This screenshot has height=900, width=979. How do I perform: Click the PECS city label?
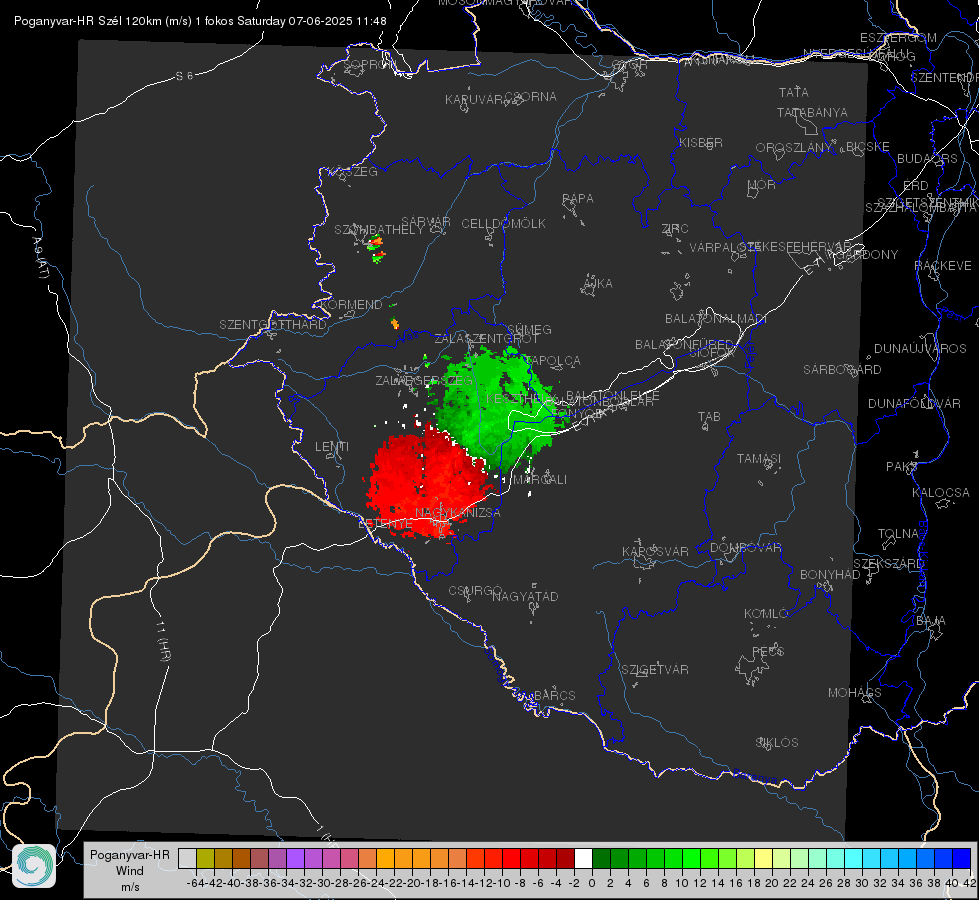768,651
